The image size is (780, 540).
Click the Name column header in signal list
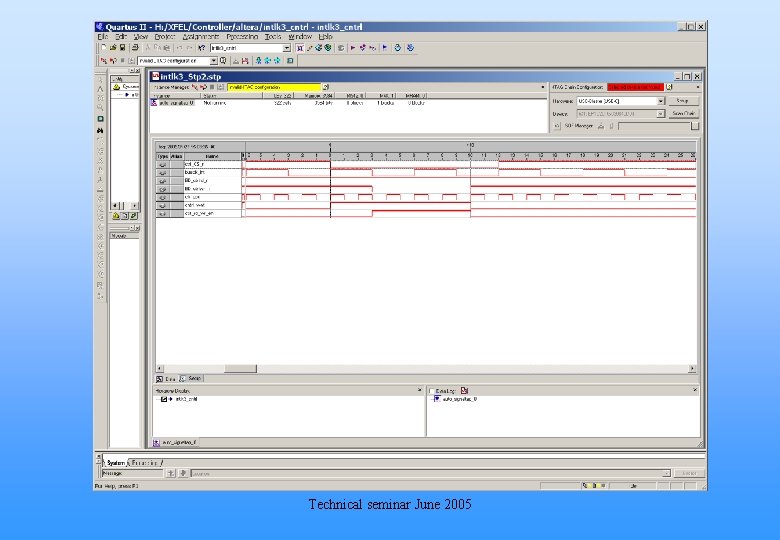[212, 156]
